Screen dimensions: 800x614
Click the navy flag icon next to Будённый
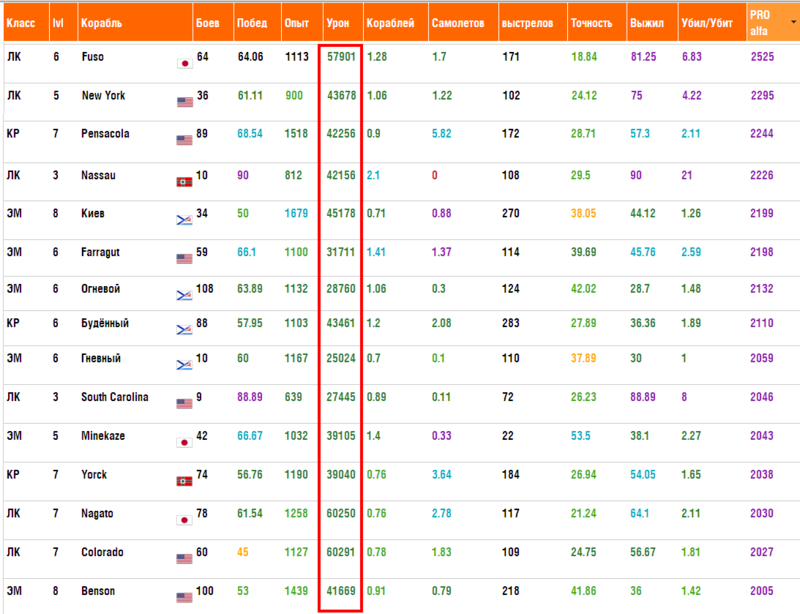pyautogui.click(x=185, y=330)
